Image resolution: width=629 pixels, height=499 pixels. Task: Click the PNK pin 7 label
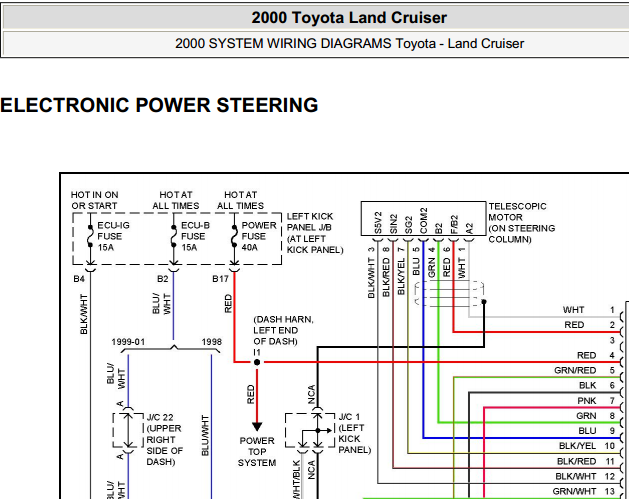[x=587, y=401]
